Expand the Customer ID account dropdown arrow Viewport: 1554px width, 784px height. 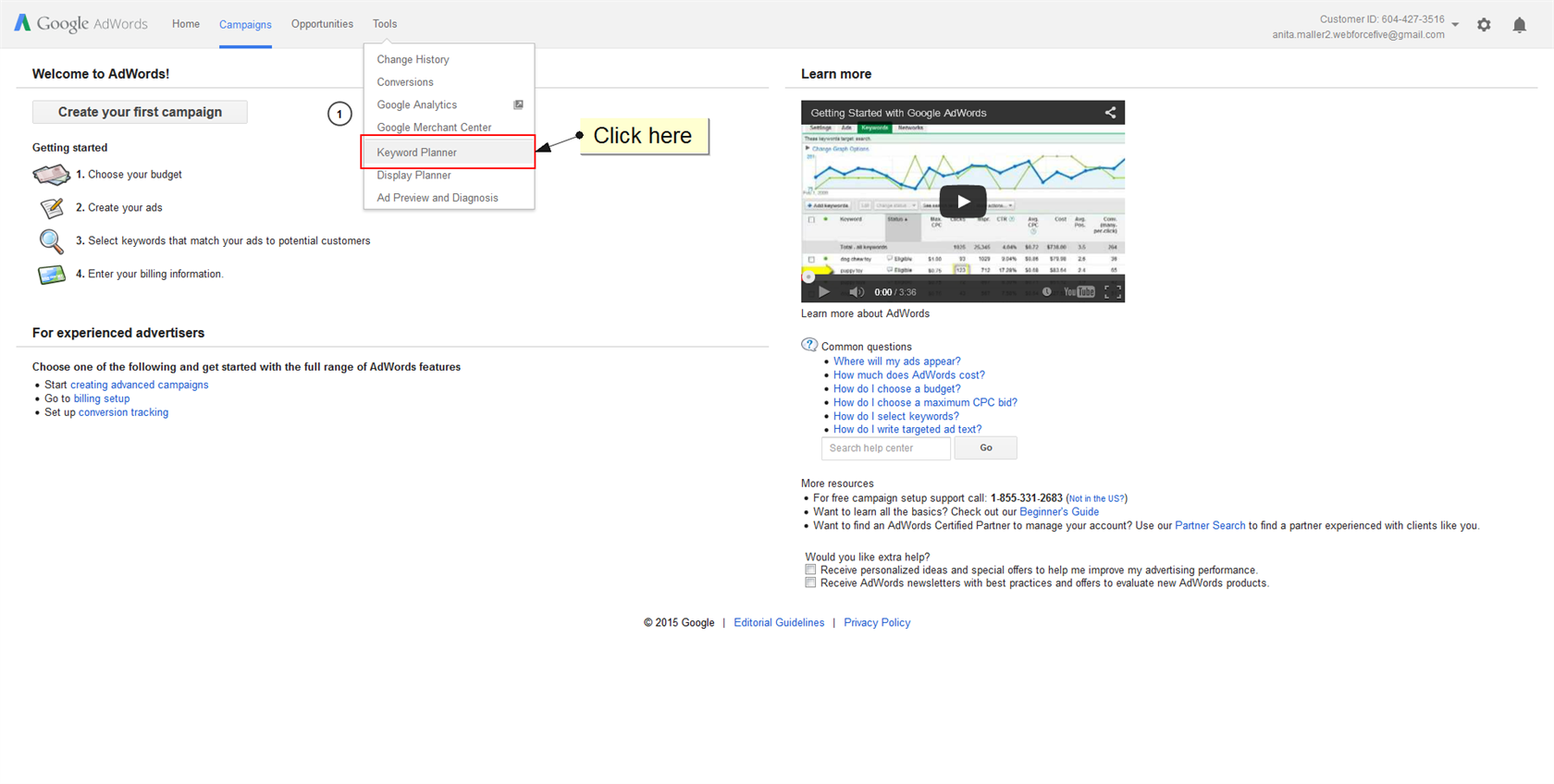[1455, 25]
